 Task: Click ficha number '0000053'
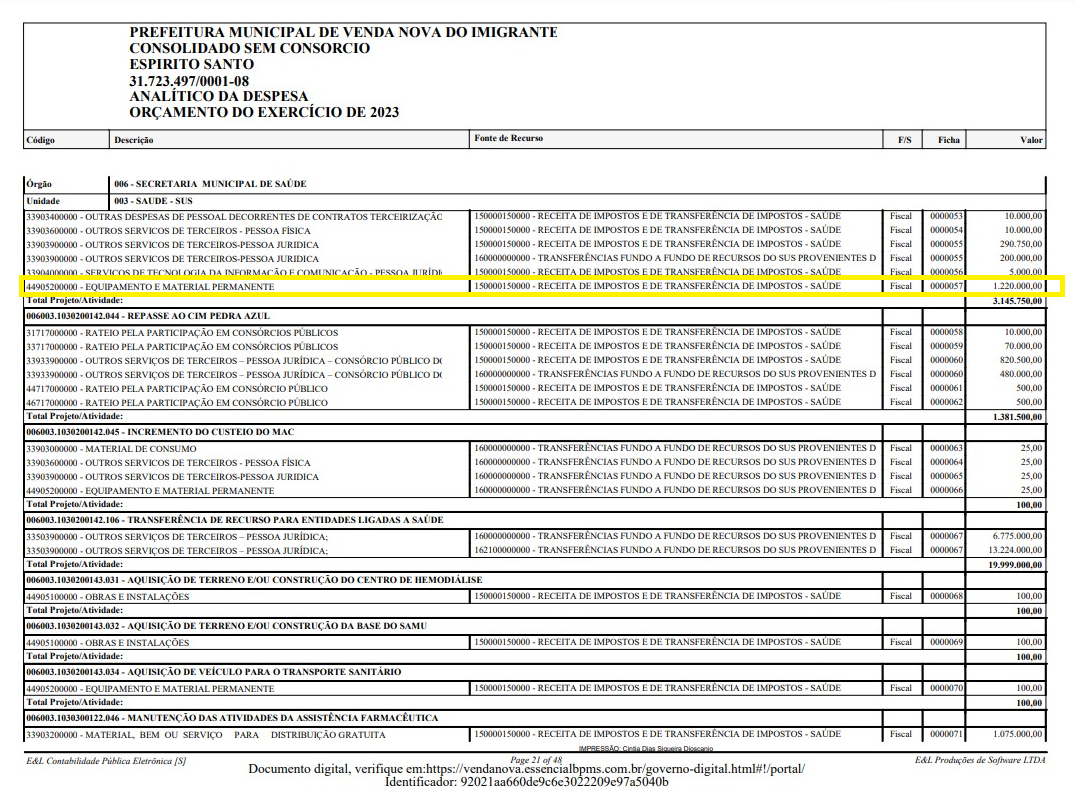point(946,216)
